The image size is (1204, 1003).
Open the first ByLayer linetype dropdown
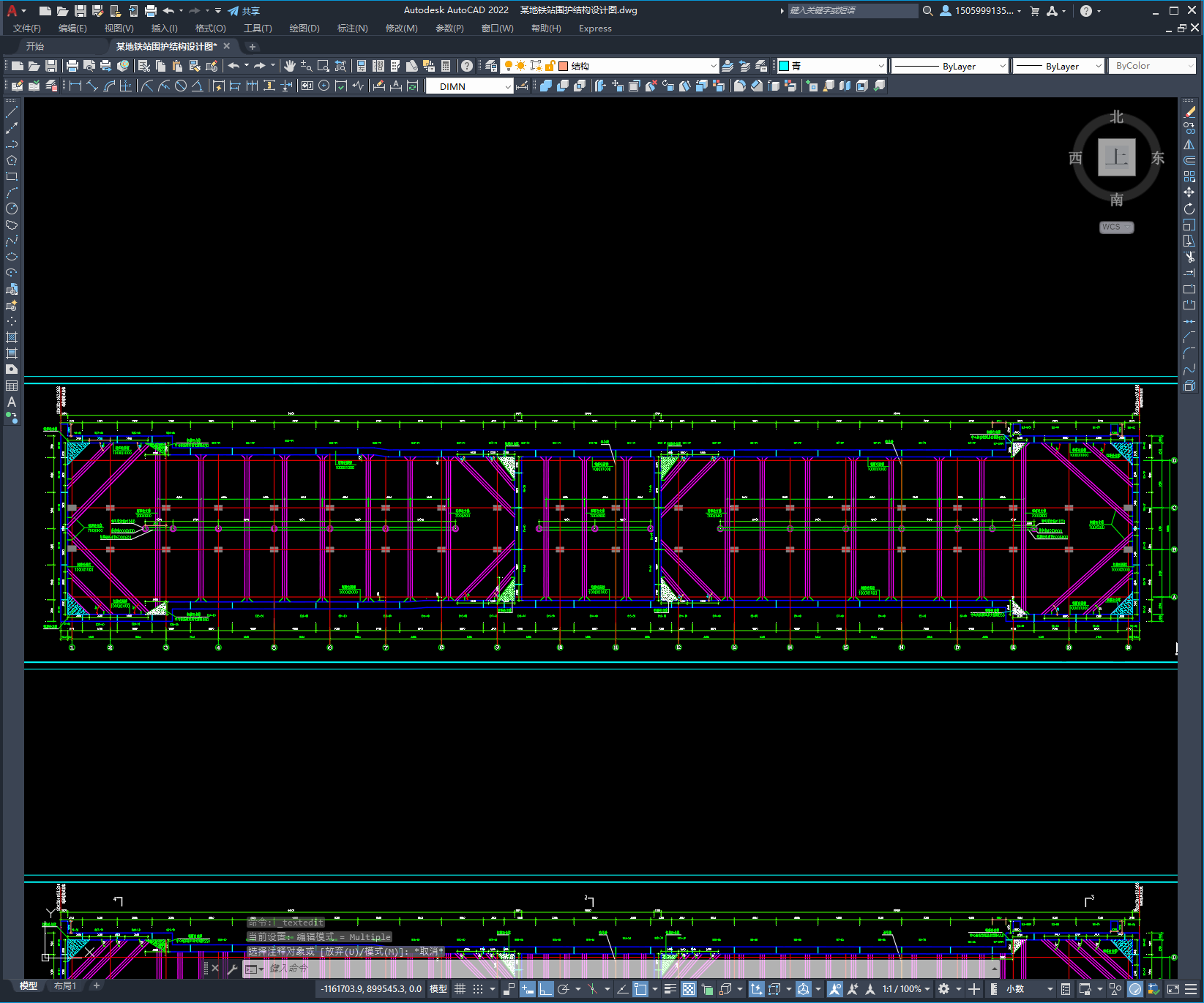tap(950, 66)
